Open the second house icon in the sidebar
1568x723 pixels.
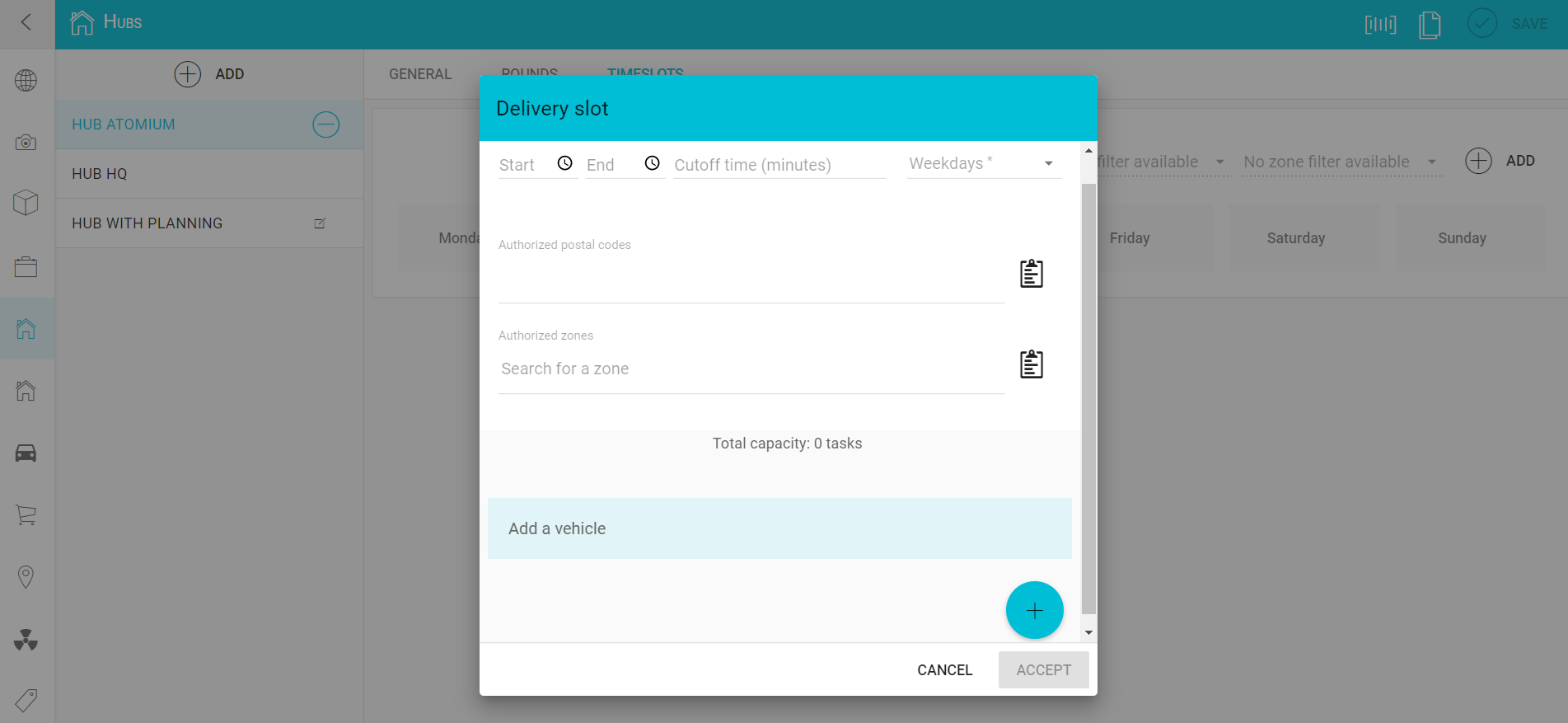coord(26,391)
